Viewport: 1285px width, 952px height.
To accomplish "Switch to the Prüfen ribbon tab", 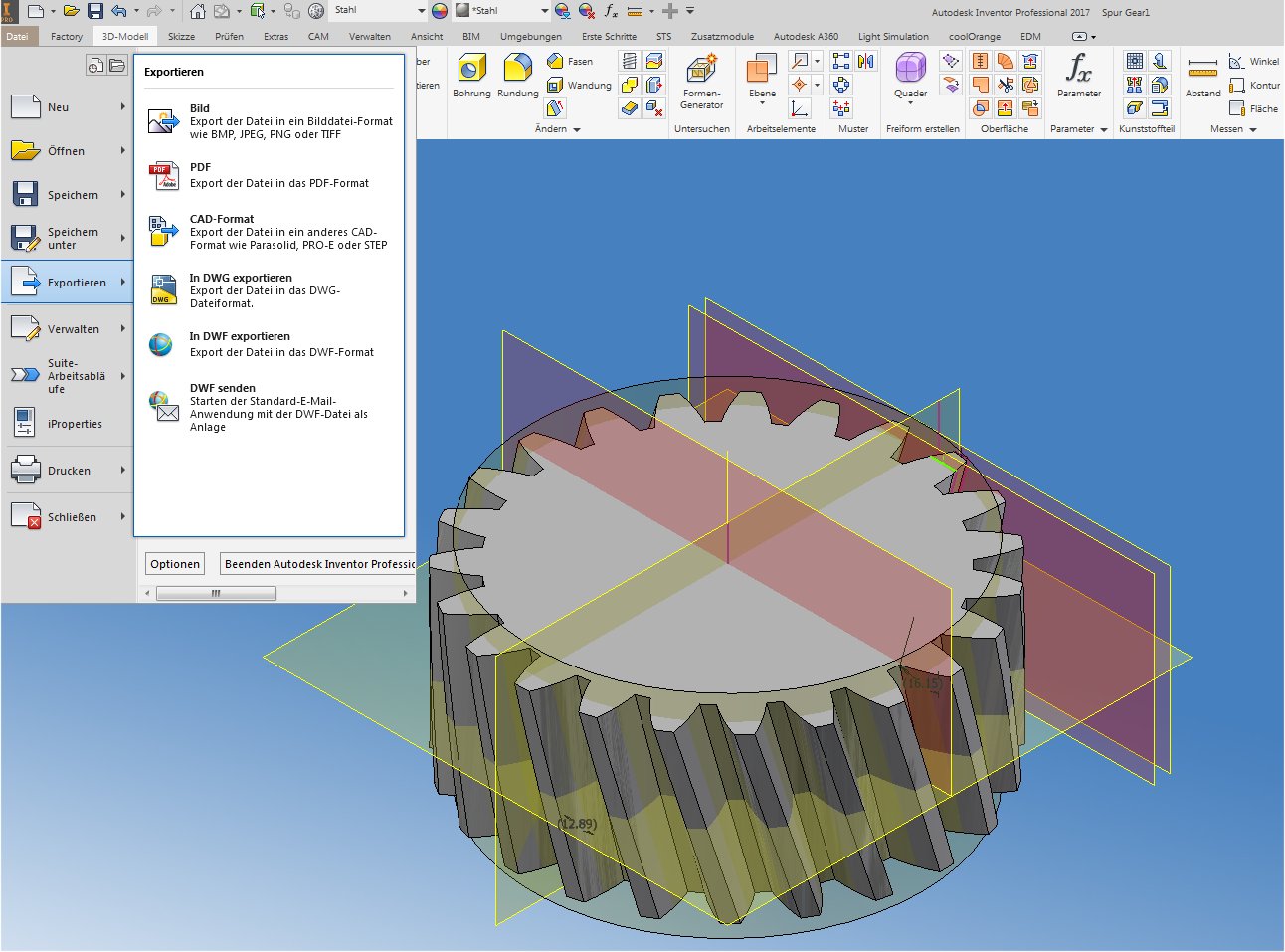I will (229, 37).
